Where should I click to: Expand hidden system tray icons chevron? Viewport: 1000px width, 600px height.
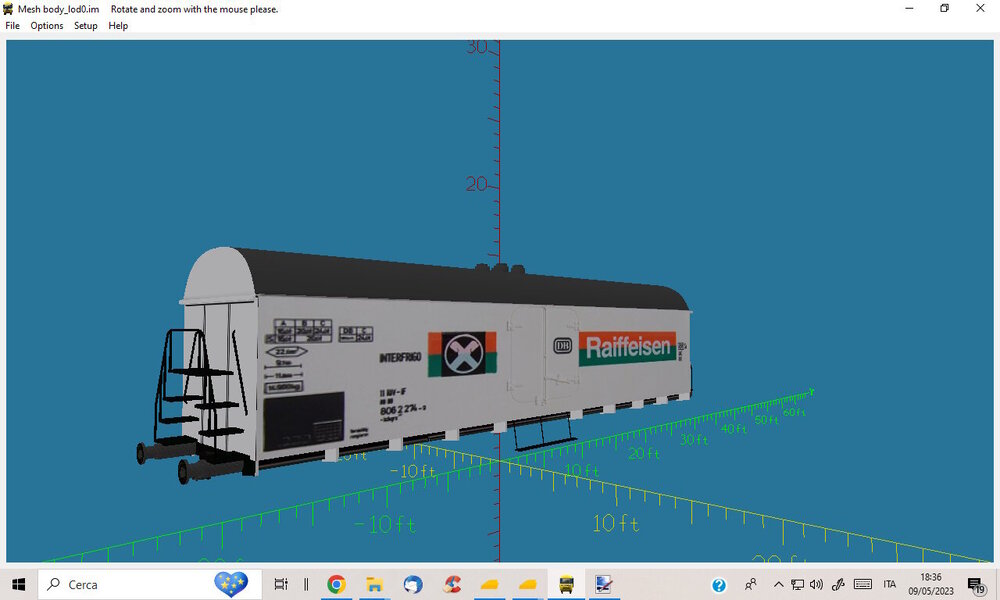(x=778, y=584)
